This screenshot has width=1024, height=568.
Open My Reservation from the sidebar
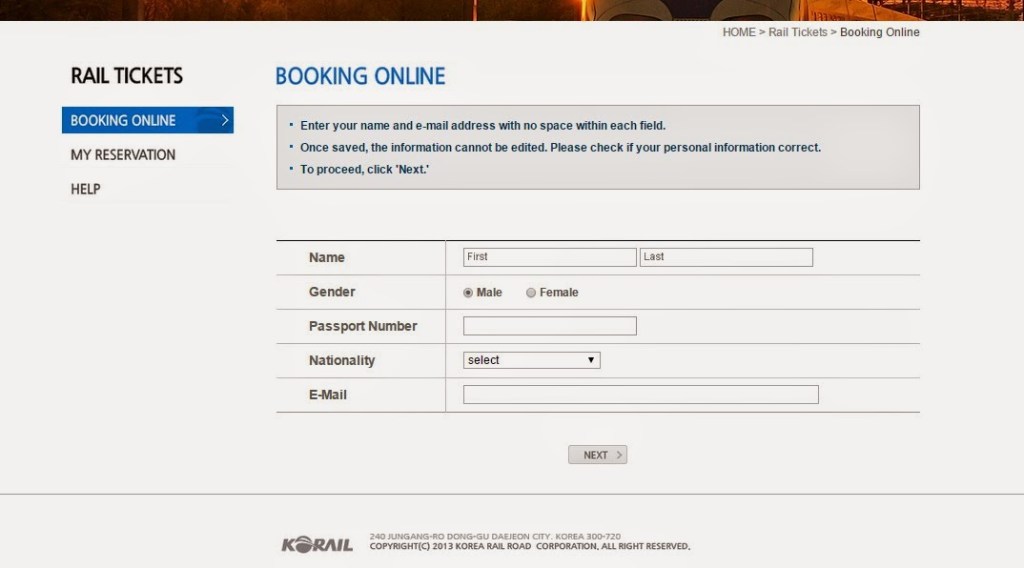[x=123, y=155]
